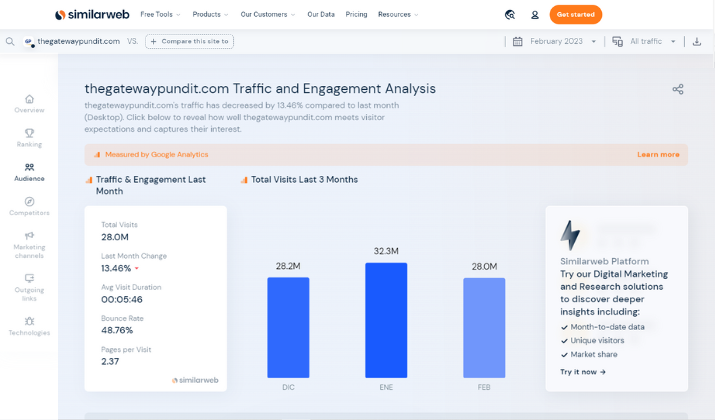Expand the Free Tools menu
Image resolution: width=715 pixels, height=420 pixels.
click(x=160, y=15)
